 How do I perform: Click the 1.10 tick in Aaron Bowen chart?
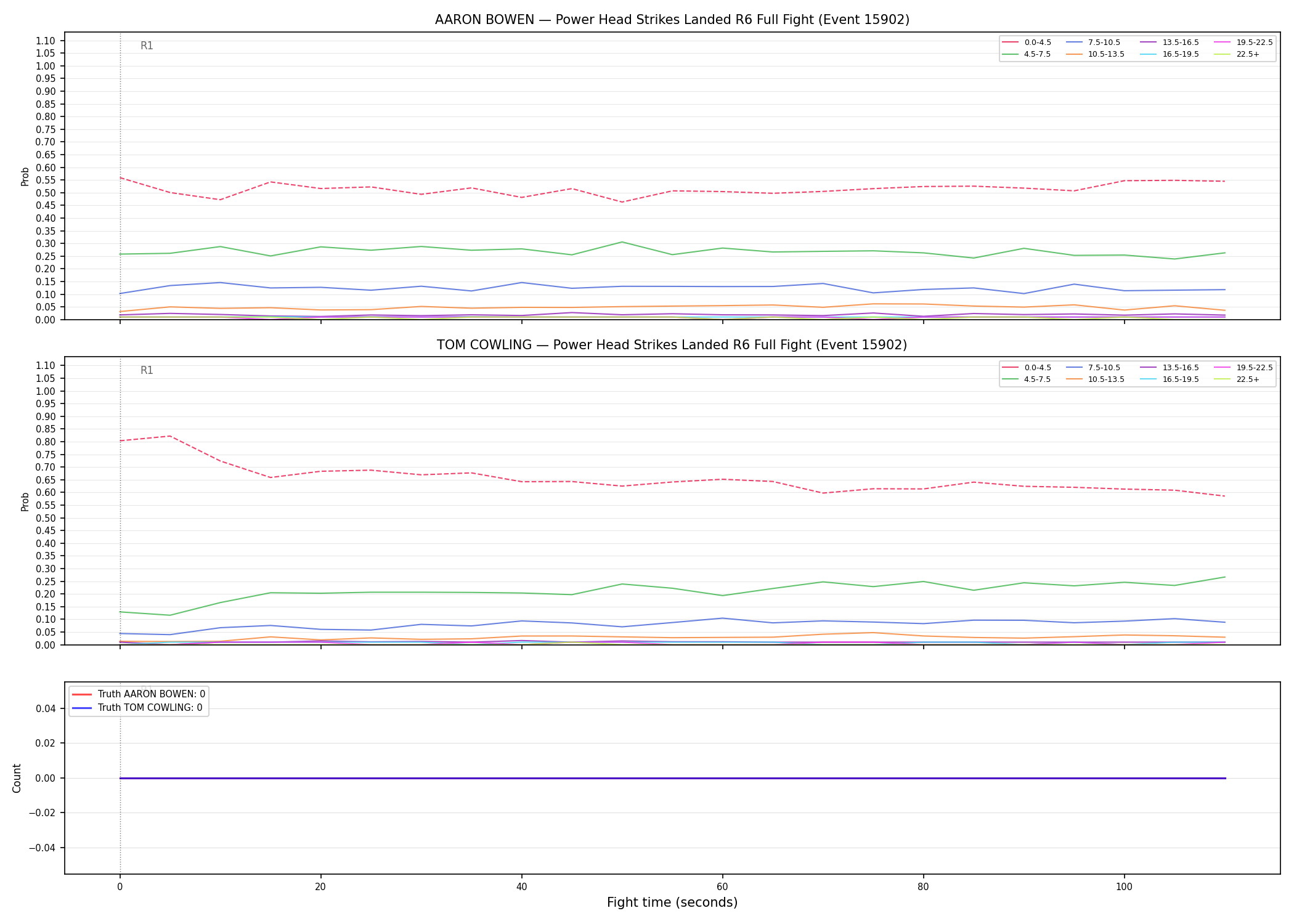click(46, 41)
